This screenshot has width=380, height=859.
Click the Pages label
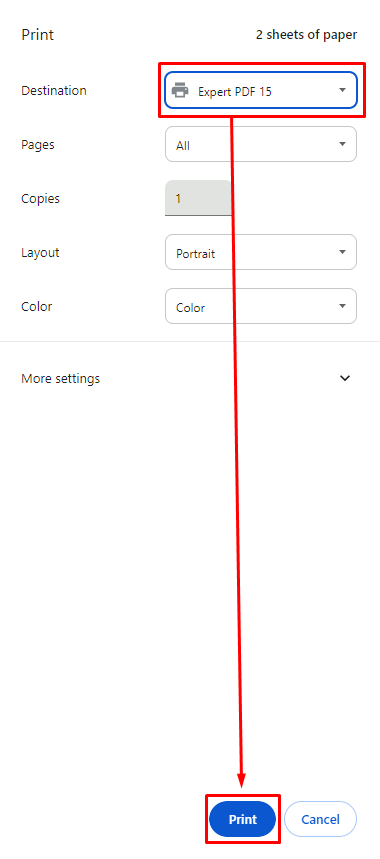click(38, 145)
